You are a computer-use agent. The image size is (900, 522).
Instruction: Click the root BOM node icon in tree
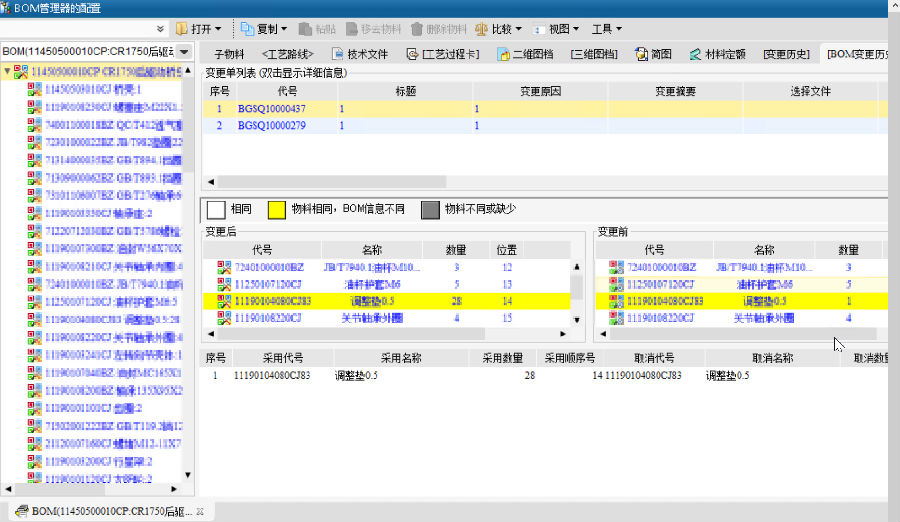click(x=21, y=72)
